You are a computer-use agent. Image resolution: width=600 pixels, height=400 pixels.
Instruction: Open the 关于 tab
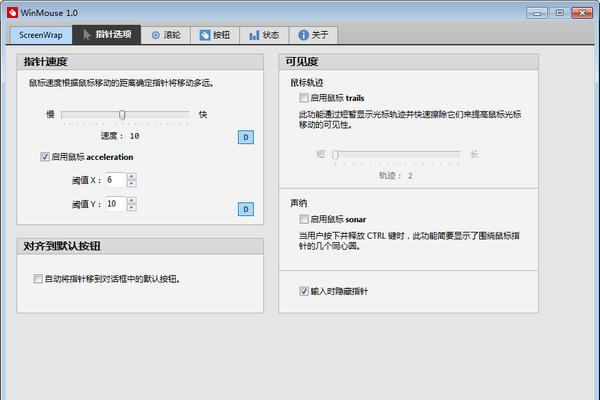[313, 35]
